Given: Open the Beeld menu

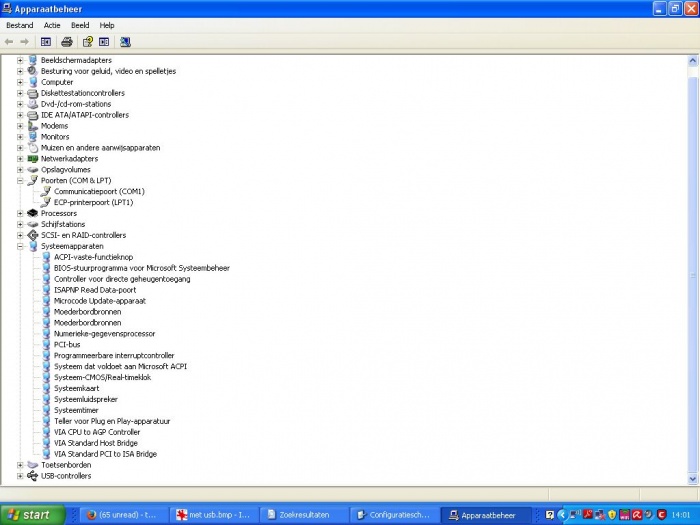Looking at the screenshot, I should tap(80, 25).
